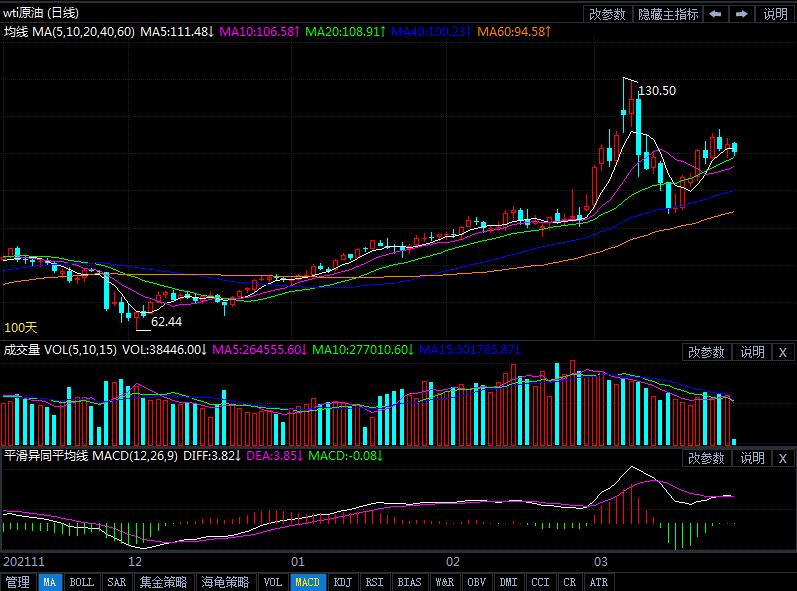Switch to the DMI indicator tab
The image size is (797, 591).
click(509, 582)
